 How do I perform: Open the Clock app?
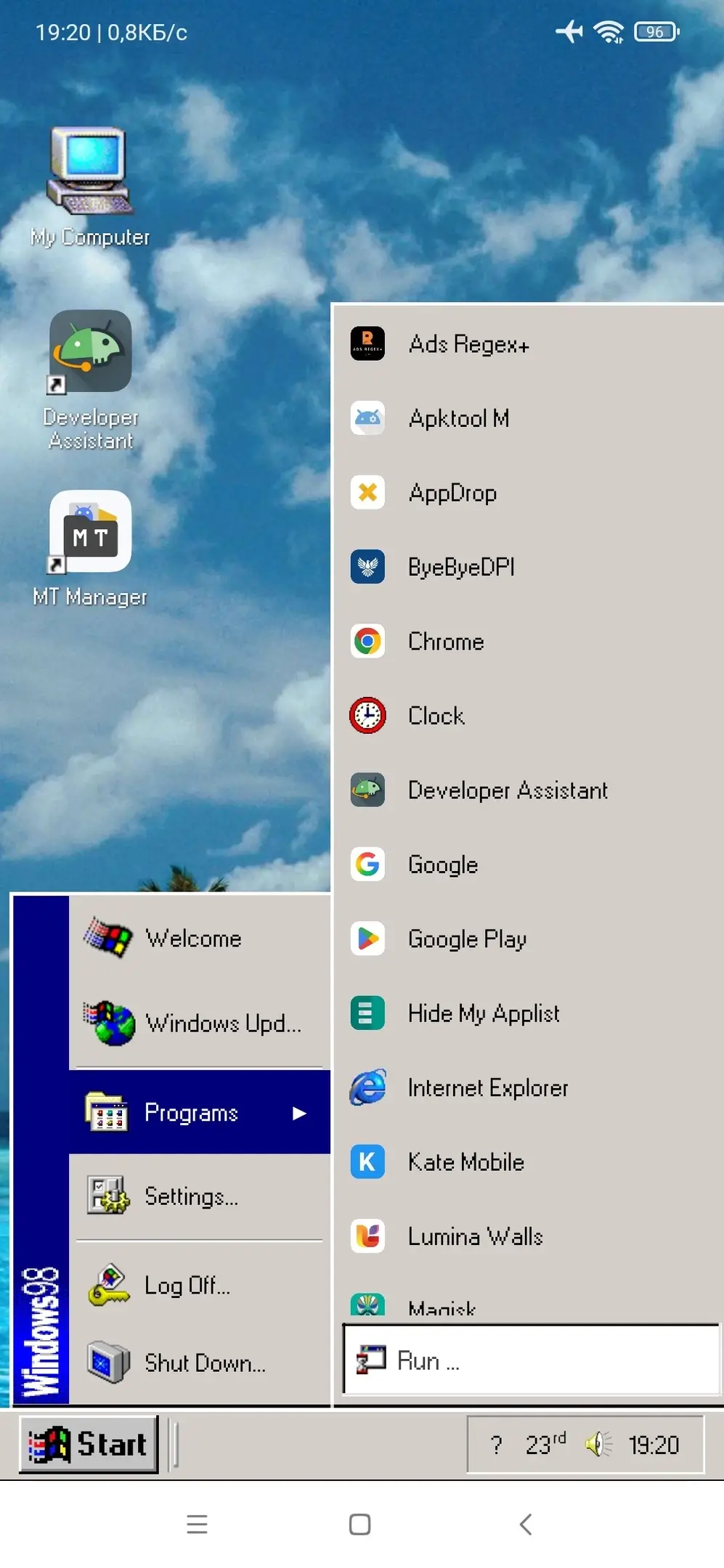(436, 716)
